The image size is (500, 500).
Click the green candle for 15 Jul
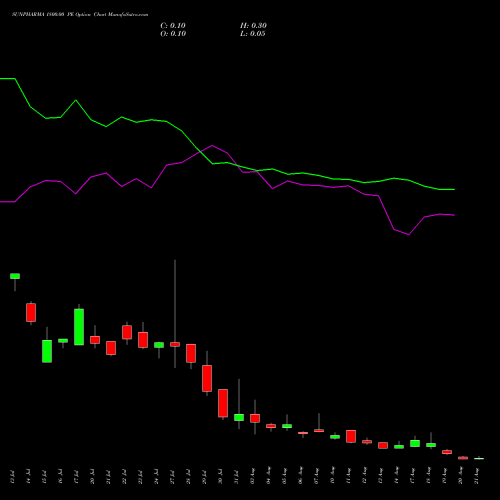pyautogui.click(x=47, y=351)
